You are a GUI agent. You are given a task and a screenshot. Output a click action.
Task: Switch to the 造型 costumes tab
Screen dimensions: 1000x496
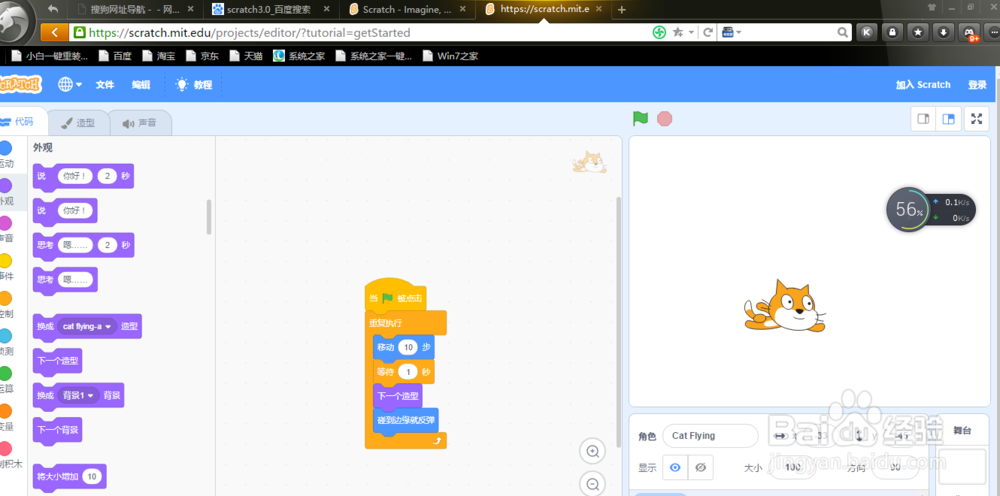(x=78, y=123)
